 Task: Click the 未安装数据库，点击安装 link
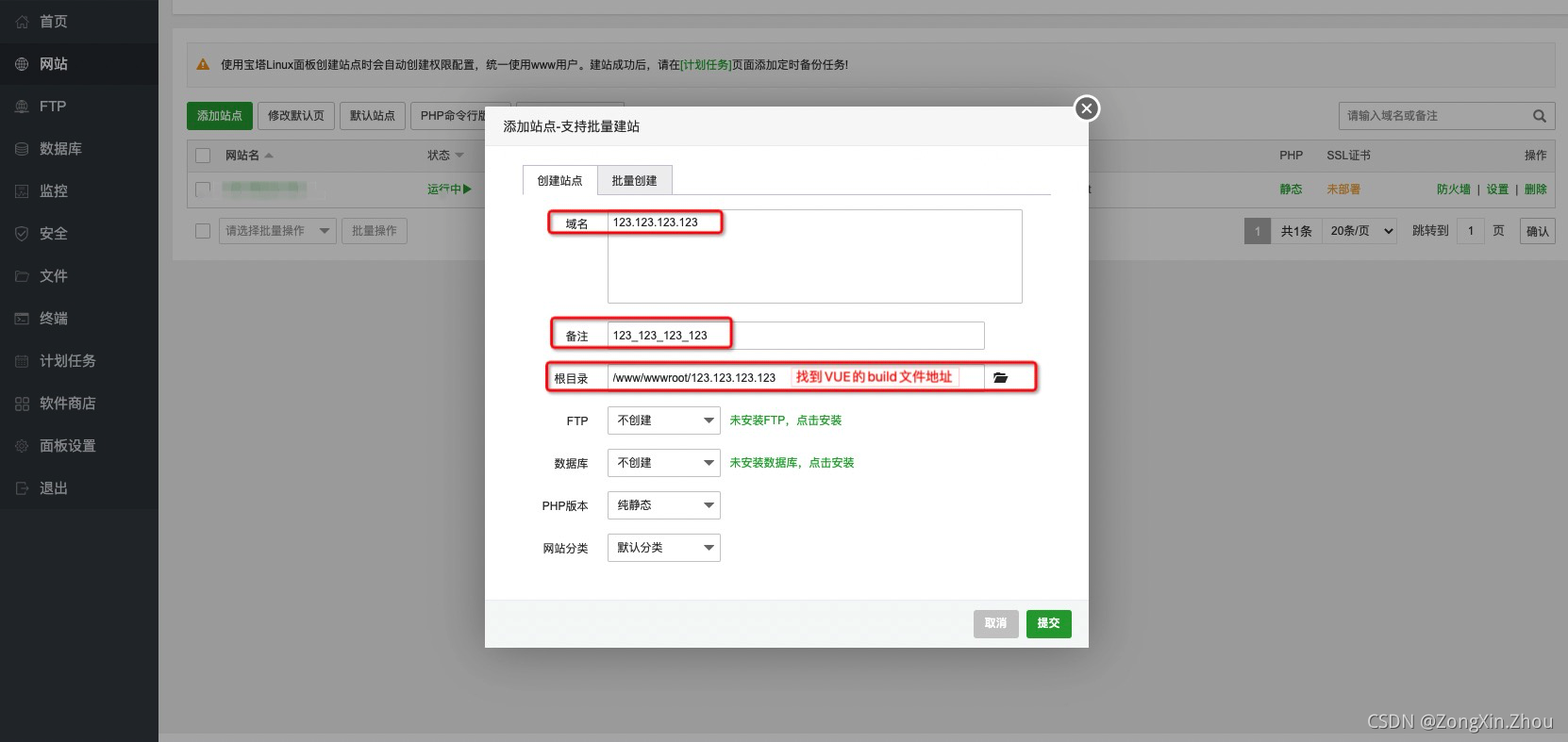click(x=792, y=463)
